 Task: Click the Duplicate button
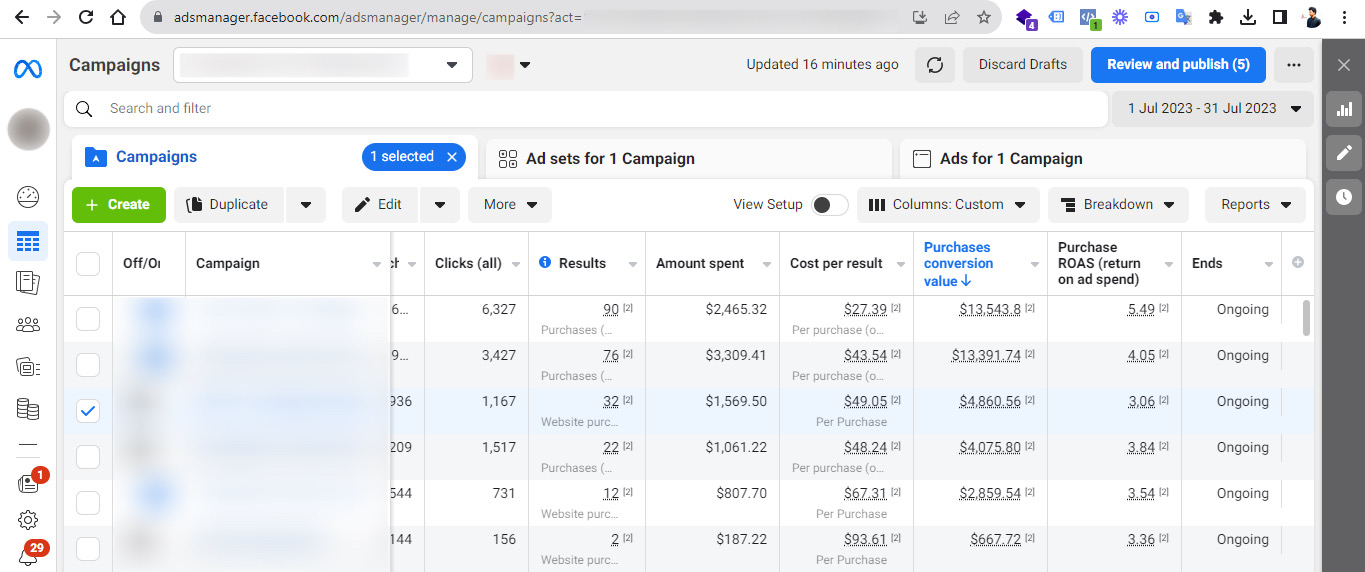229,205
